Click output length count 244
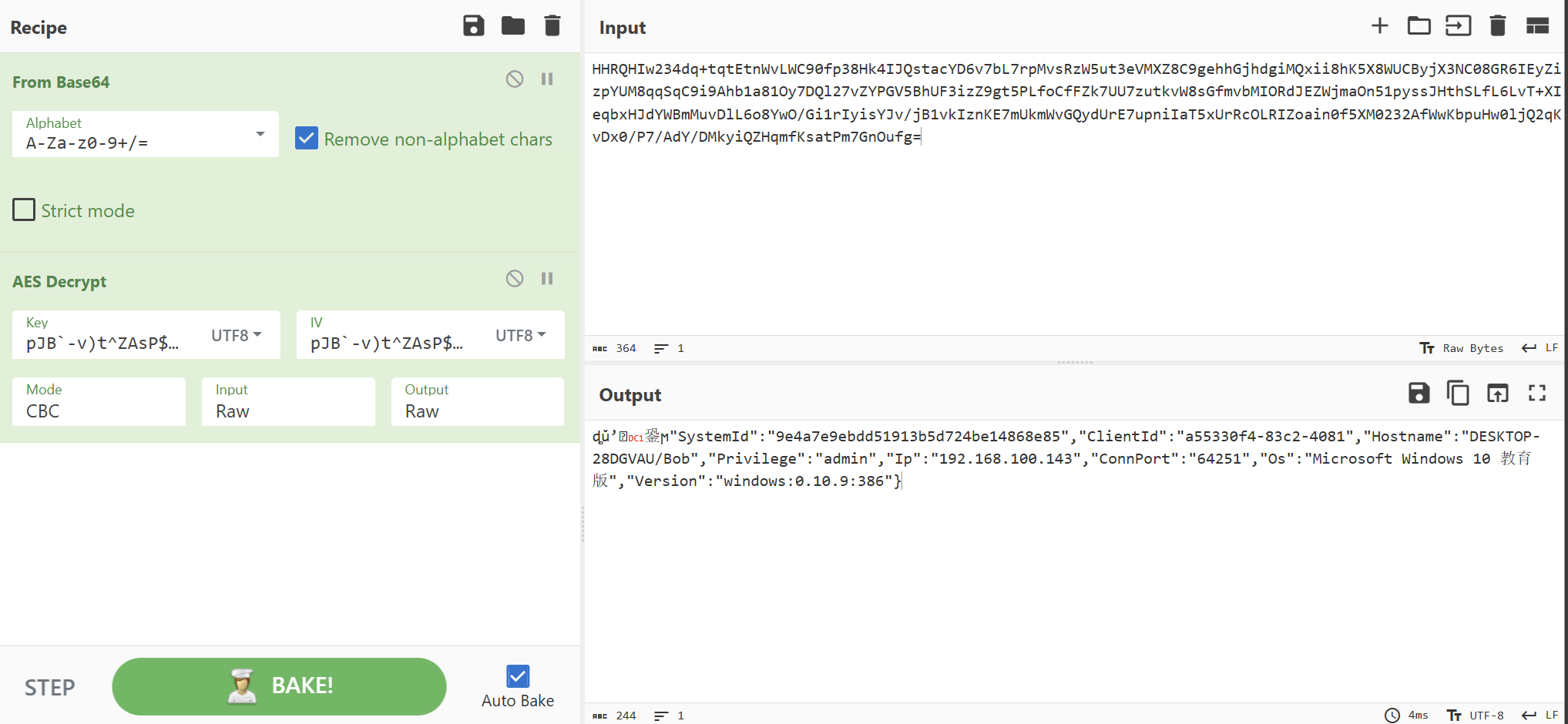Image resolution: width=1568 pixels, height=724 pixels. pos(615,716)
